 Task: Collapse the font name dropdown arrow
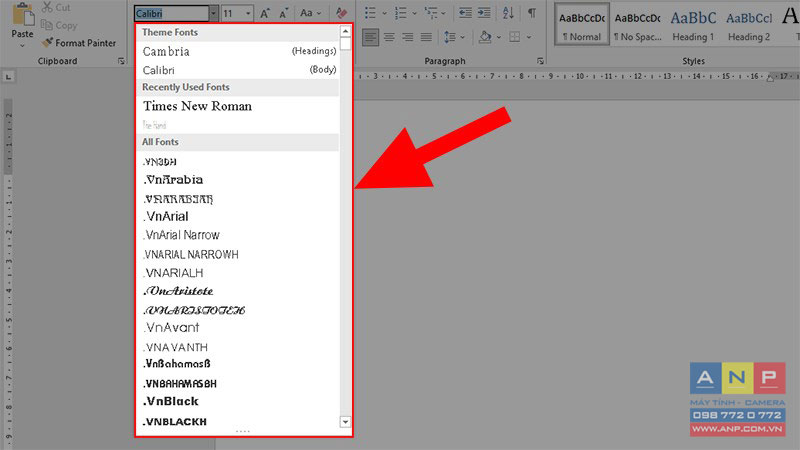coord(214,13)
